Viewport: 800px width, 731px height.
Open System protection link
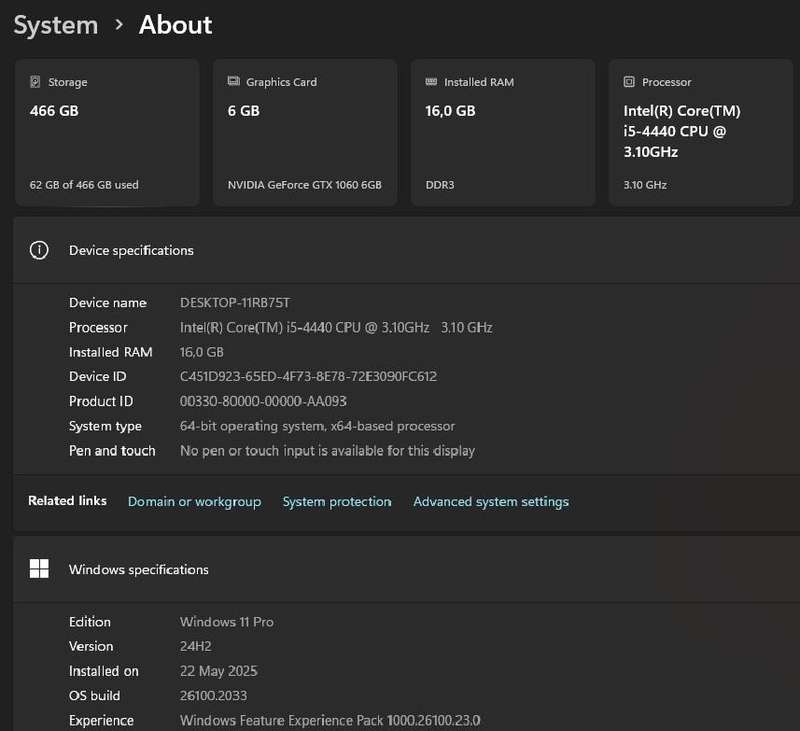337,502
